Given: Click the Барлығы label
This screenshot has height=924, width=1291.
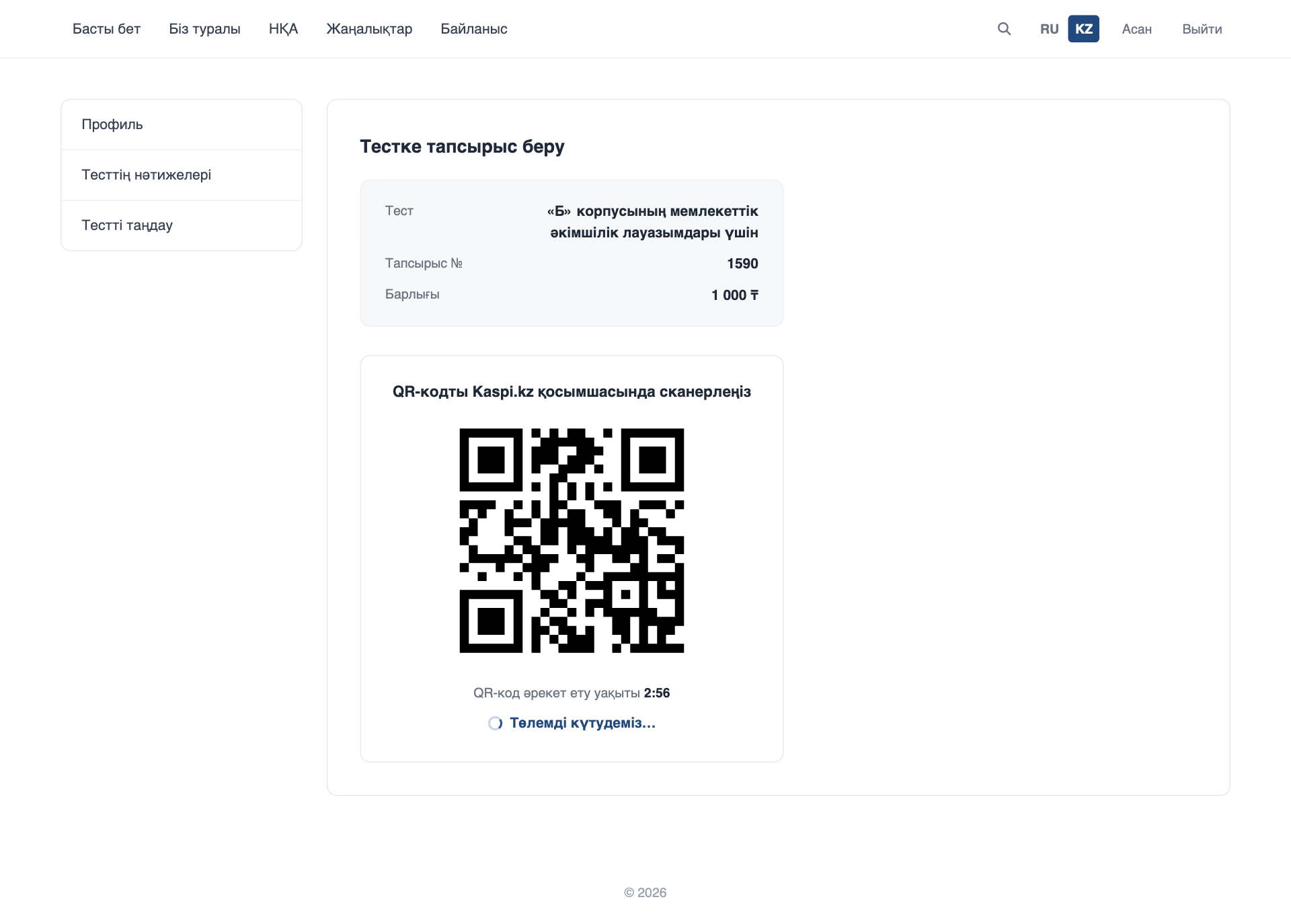Looking at the screenshot, I should pos(412,294).
